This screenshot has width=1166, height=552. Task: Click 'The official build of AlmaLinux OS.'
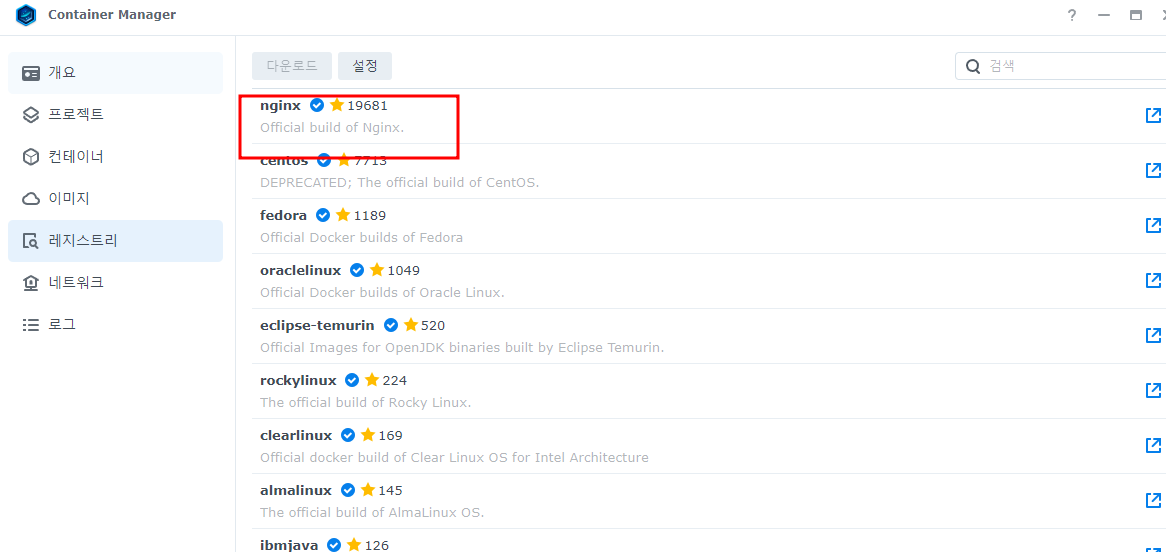(372, 513)
